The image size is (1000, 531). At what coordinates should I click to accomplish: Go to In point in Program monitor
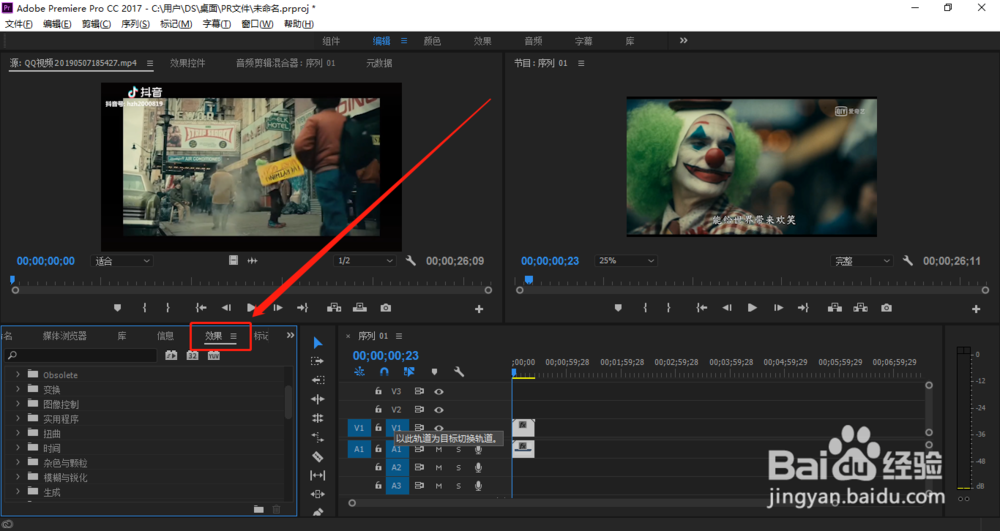[702, 308]
